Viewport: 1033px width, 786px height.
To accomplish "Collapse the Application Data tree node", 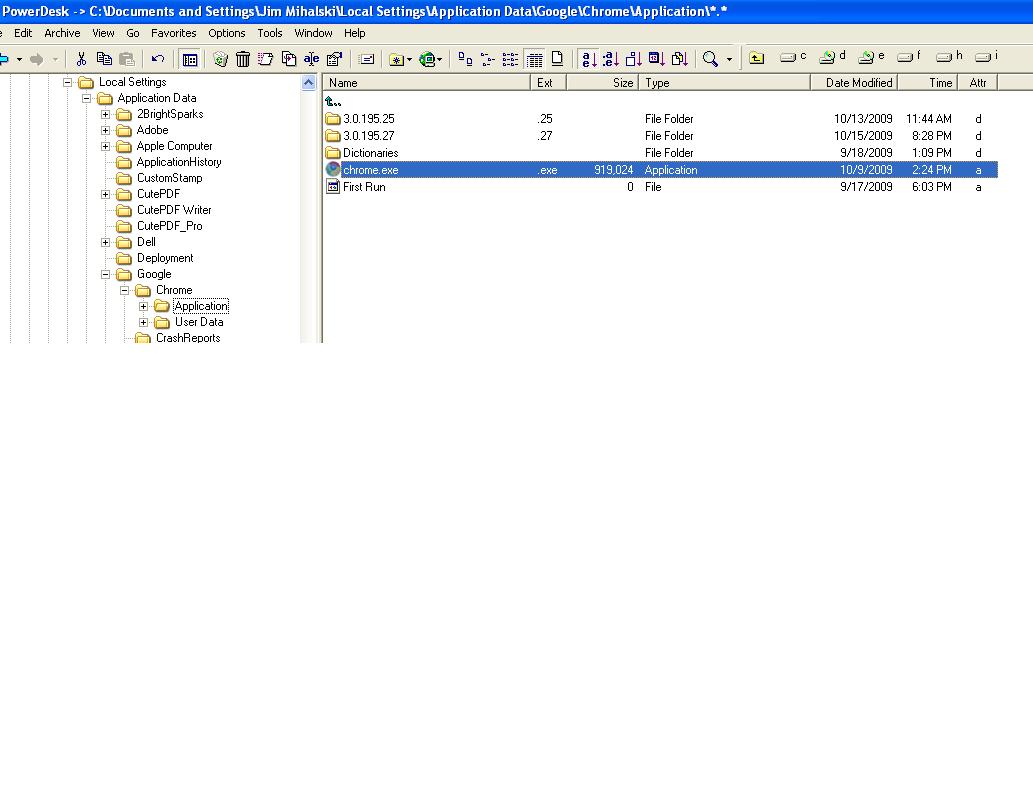I will pos(86,98).
